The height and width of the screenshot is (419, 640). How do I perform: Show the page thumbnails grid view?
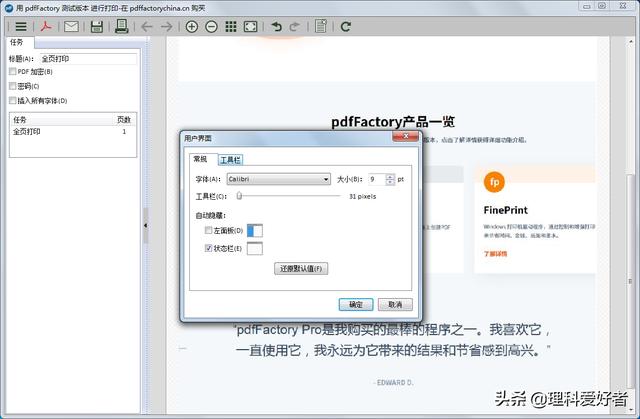[231, 27]
